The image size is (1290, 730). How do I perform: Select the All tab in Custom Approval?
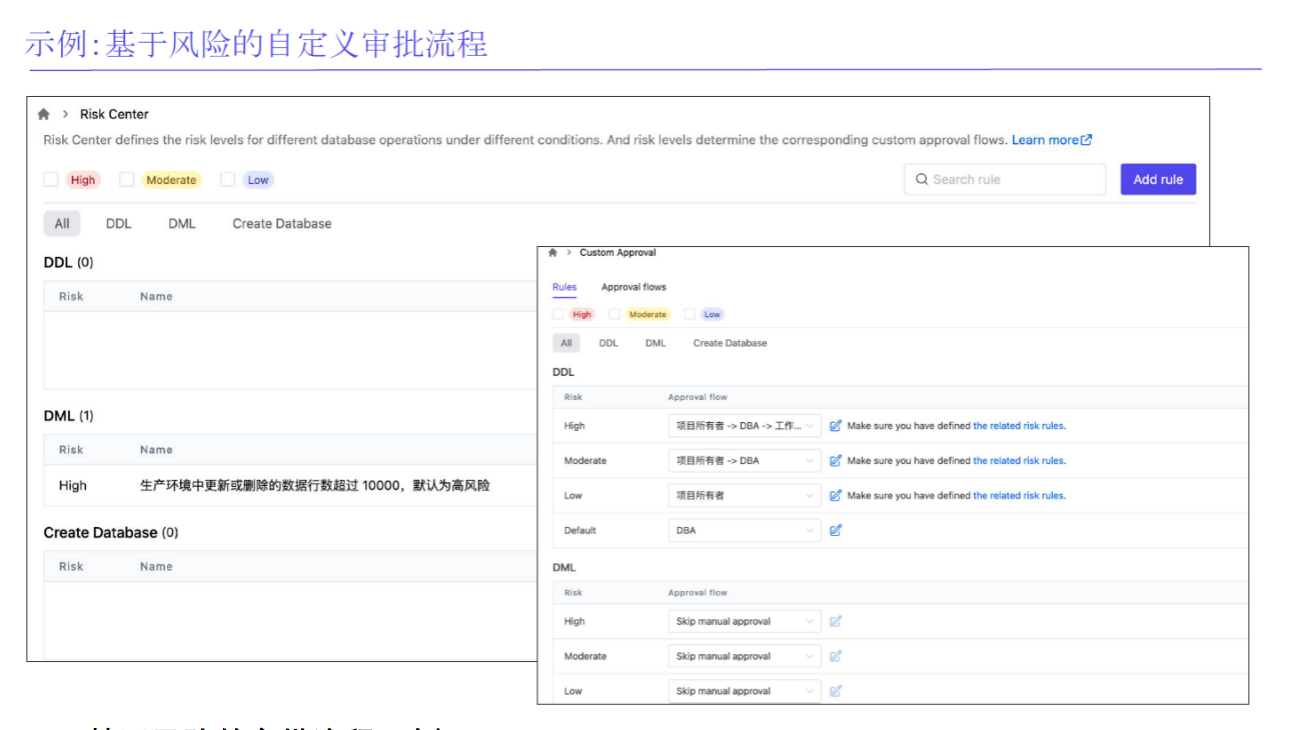[566, 343]
